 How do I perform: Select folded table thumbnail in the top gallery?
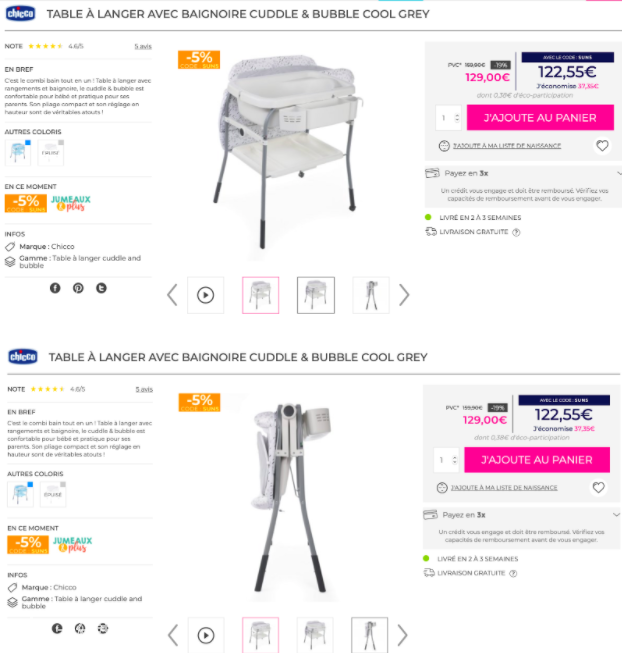coord(371,295)
